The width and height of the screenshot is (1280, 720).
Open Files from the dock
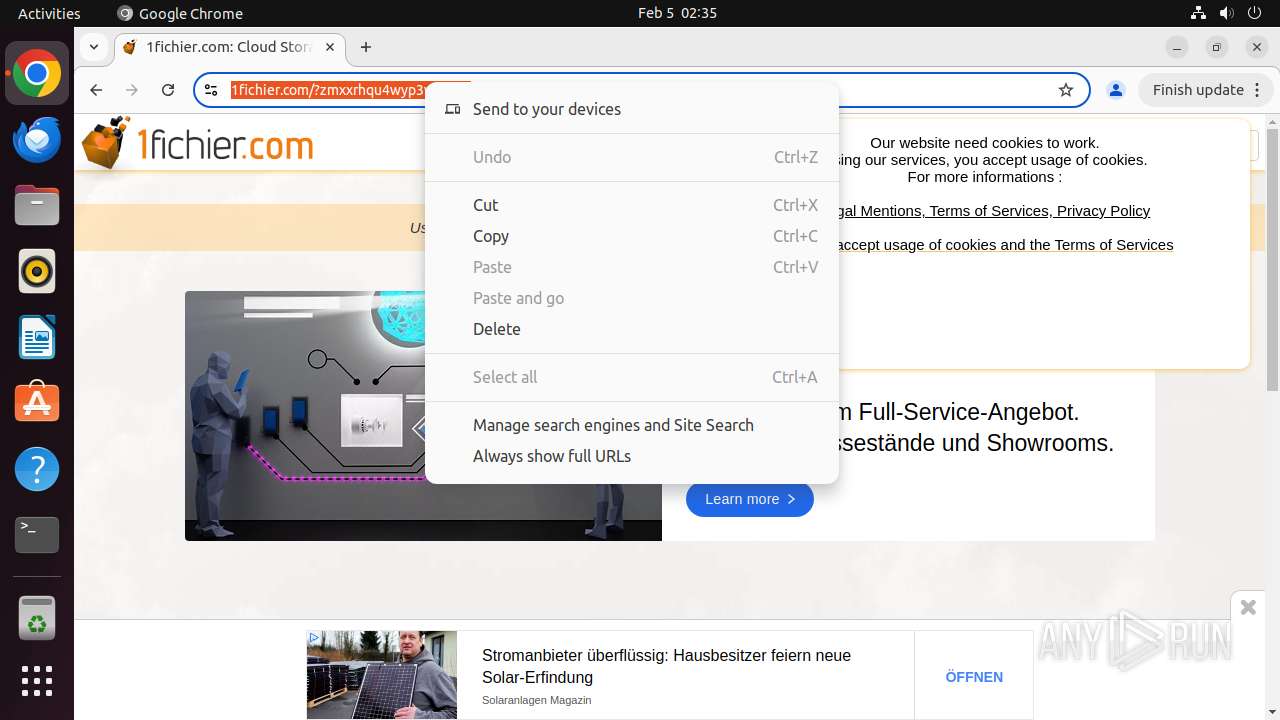[x=37, y=206]
